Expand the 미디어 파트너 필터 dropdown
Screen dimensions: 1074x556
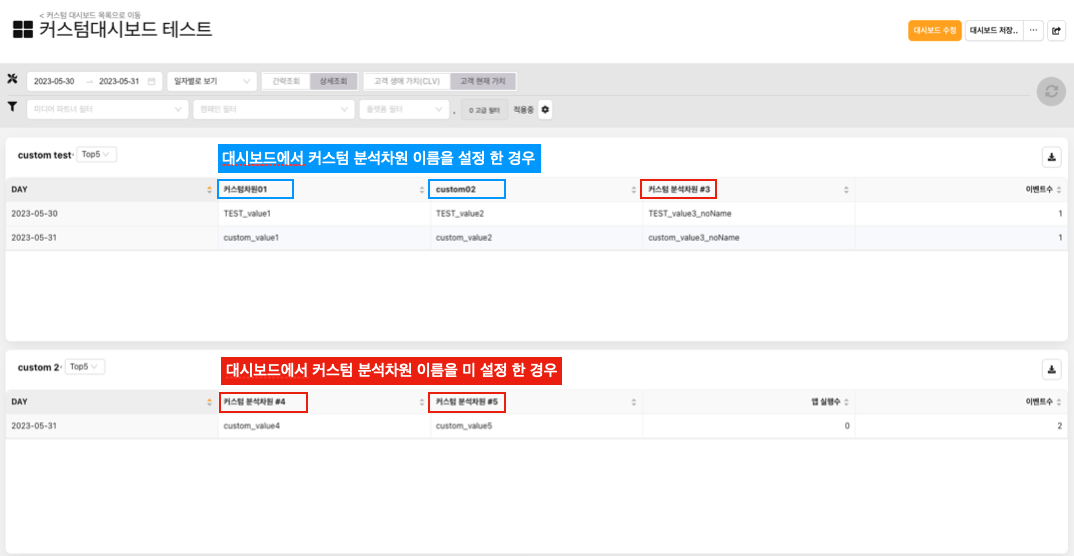[109, 109]
